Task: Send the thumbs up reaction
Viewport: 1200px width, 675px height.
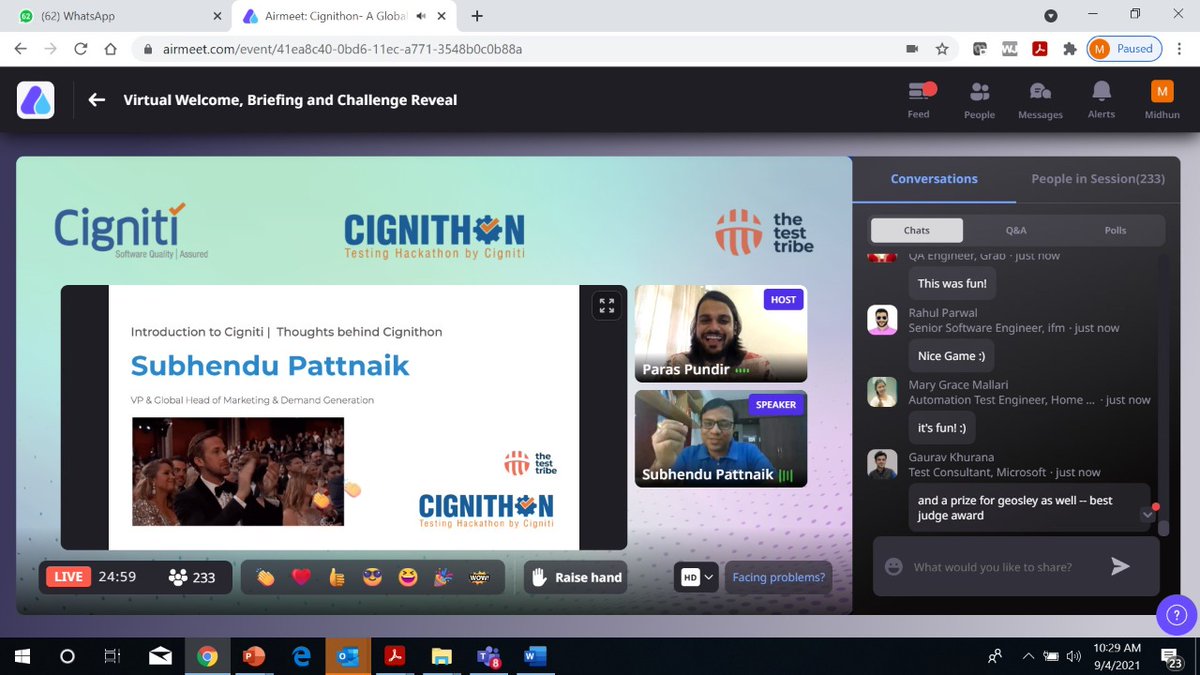Action: [337, 577]
